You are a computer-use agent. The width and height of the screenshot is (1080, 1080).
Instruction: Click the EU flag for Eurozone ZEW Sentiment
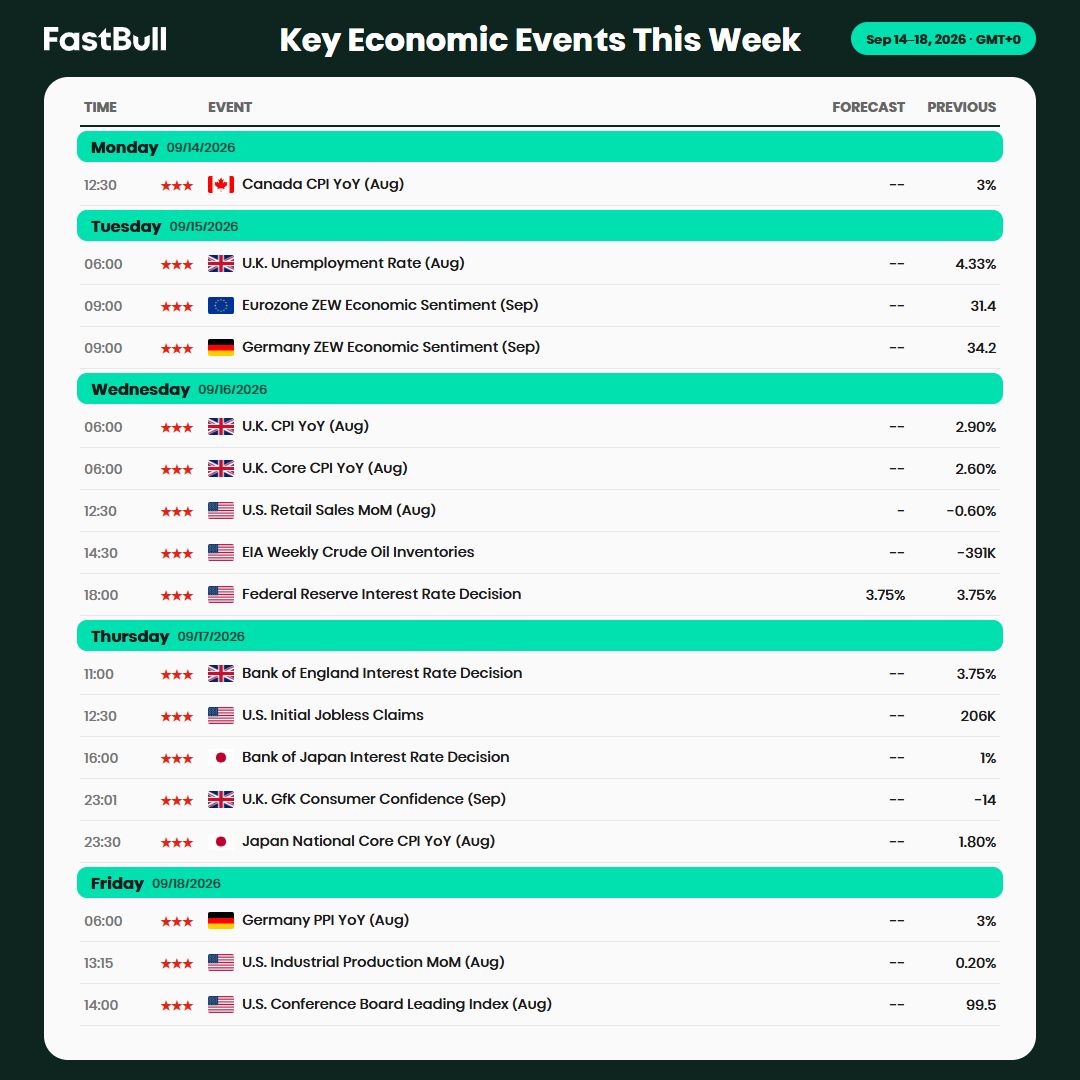(220, 305)
